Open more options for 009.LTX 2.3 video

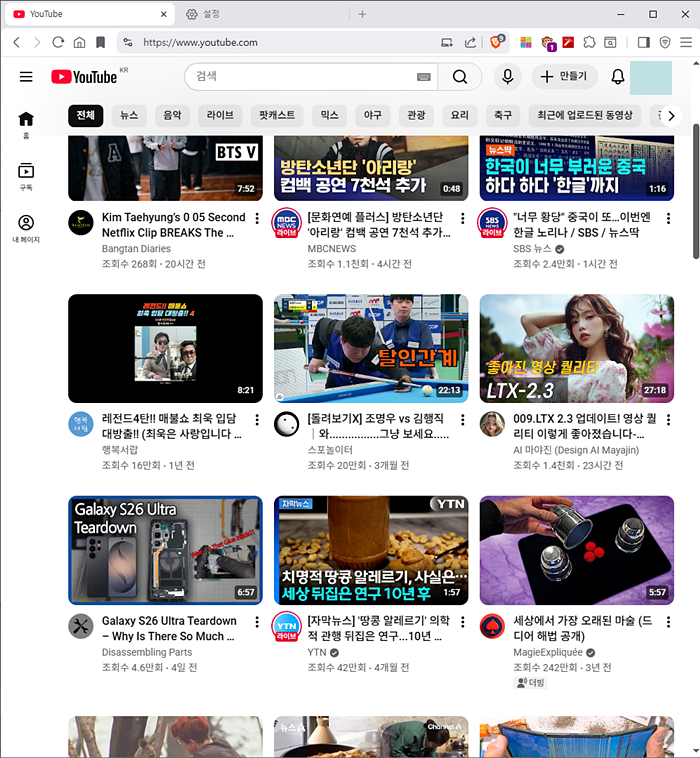(669, 420)
